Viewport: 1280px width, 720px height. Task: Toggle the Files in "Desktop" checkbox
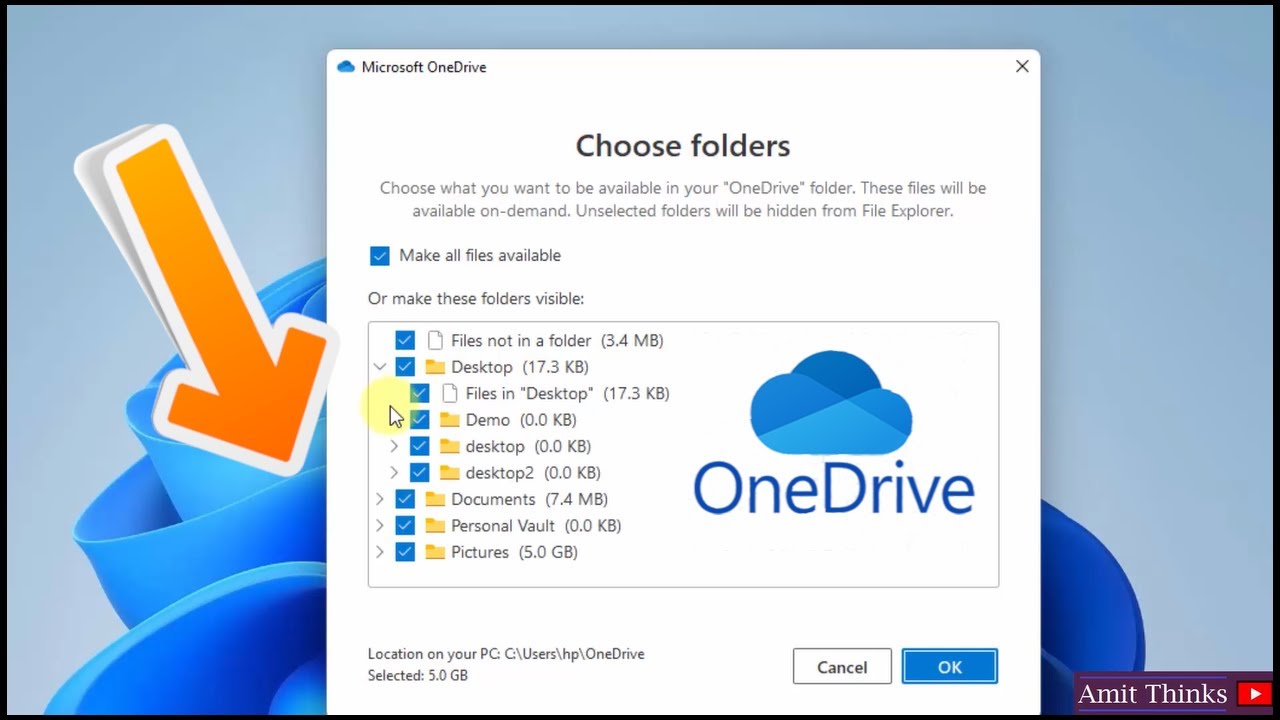[420, 393]
